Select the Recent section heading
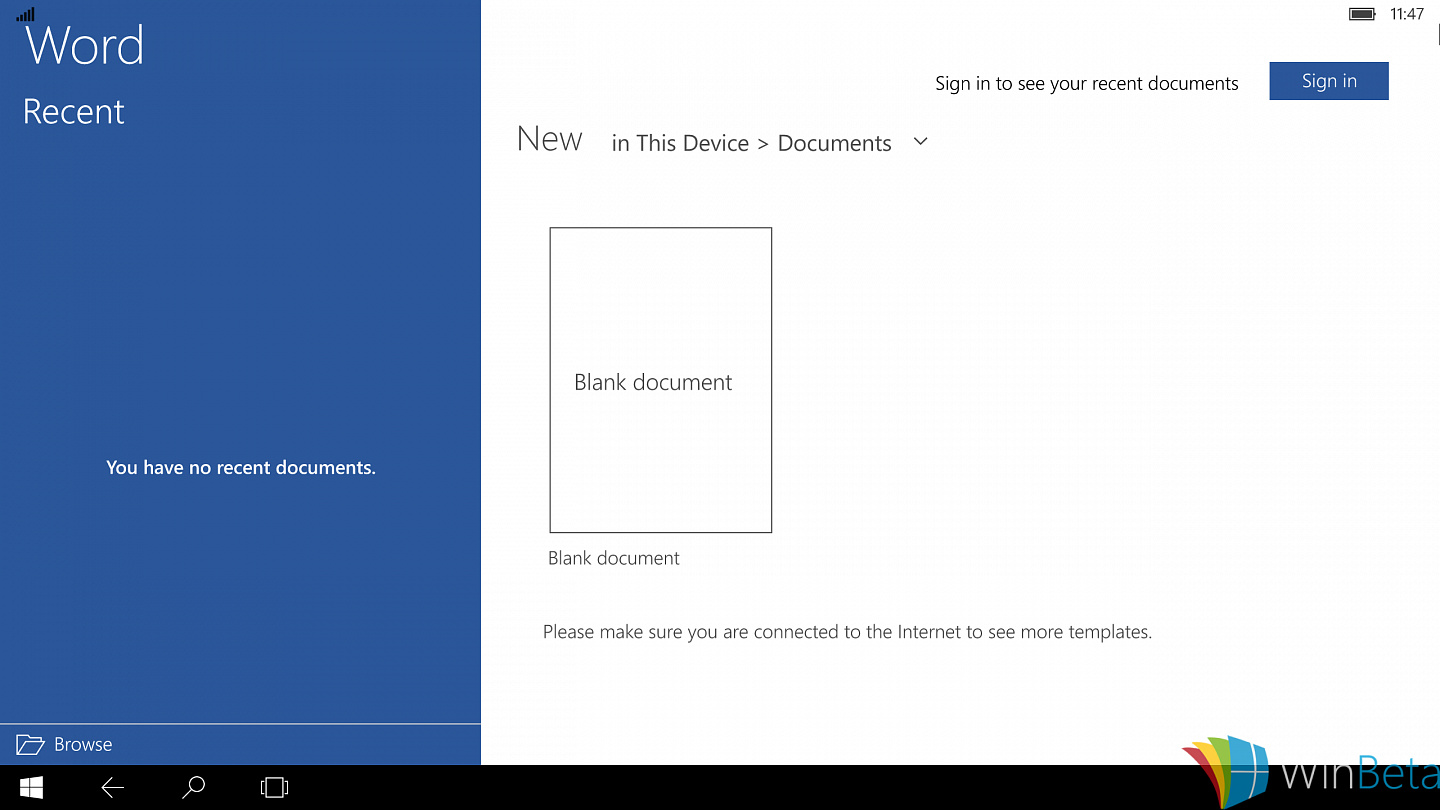1440x810 pixels. [74, 111]
